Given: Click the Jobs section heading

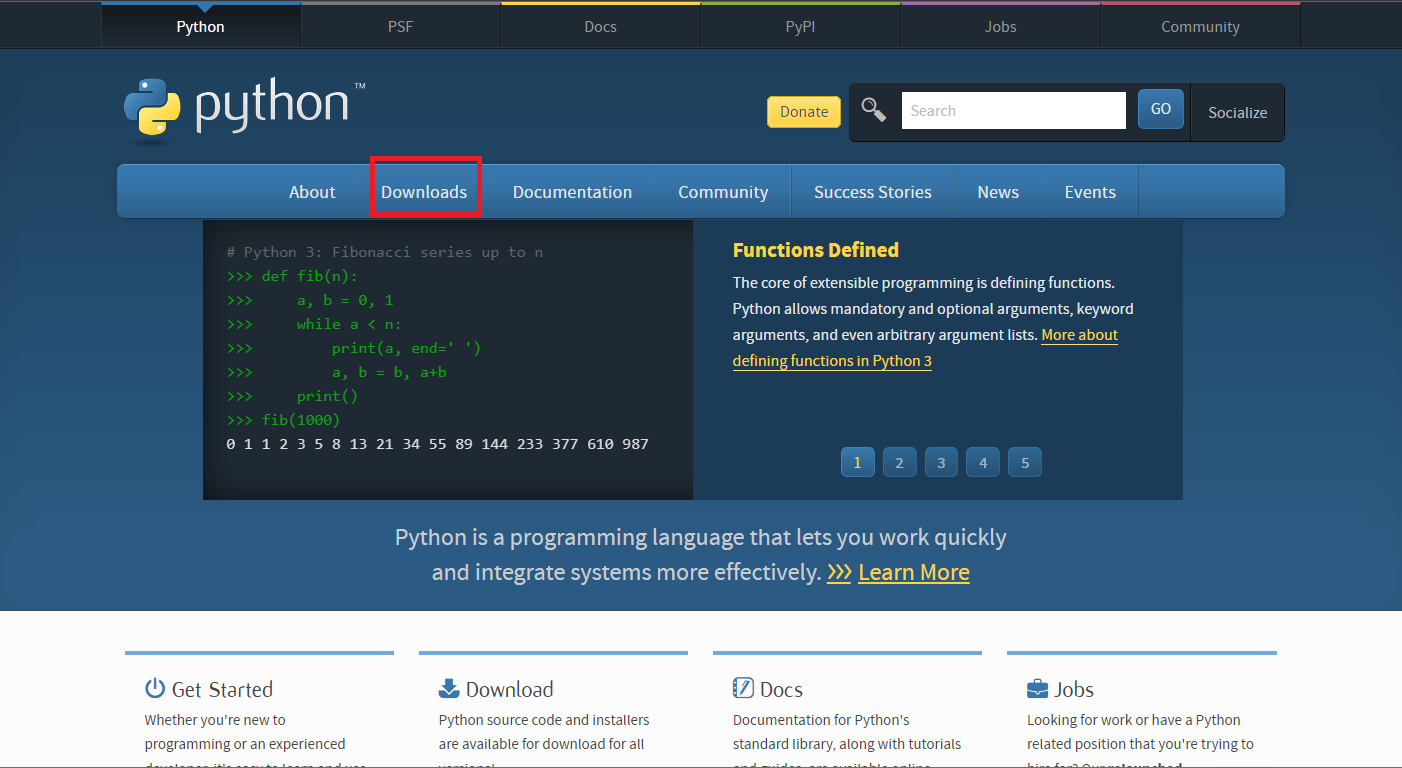Looking at the screenshot, I should click(1074, 689).
